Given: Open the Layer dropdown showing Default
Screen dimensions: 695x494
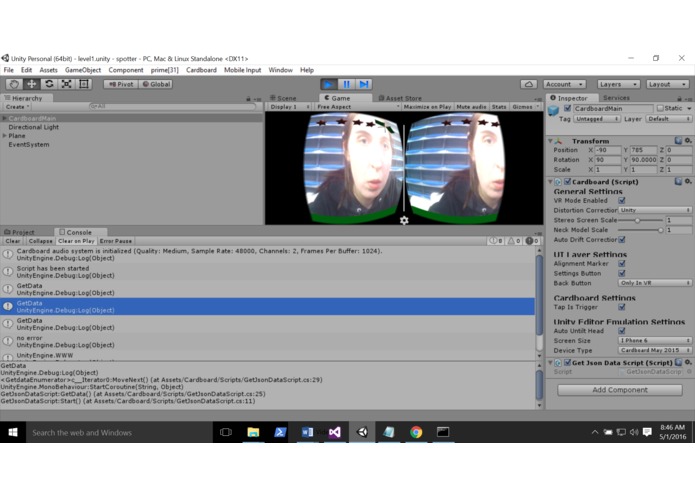Looking at the screenshot, I should (668, 119).
